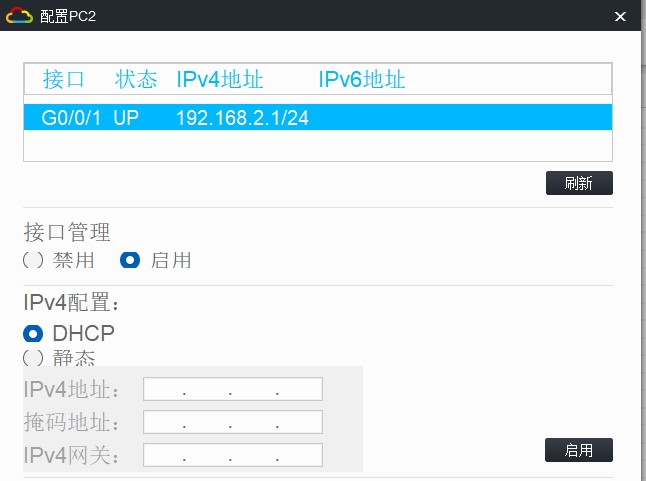This screenshot has height=481, width=646.
Task: Click the cloud logo icon in title bar
Action: click(x=19, y=16)
